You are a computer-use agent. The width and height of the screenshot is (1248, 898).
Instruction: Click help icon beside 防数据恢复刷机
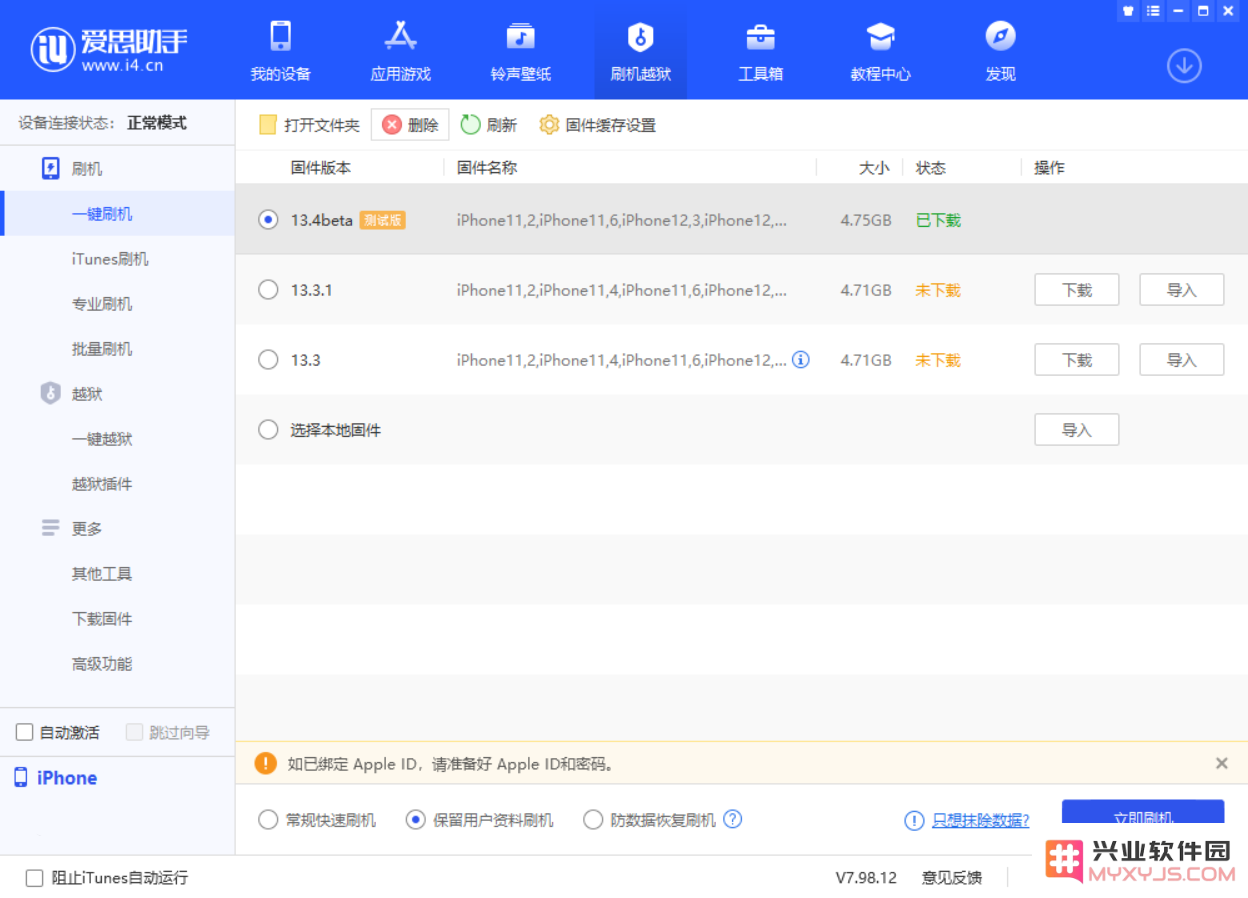(x=733, y=819)
